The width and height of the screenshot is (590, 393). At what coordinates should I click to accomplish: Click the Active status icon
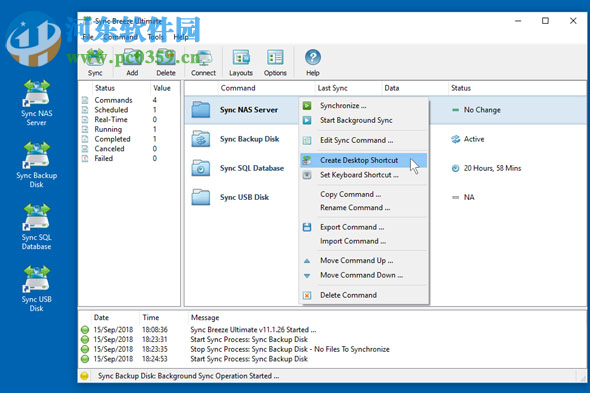455,139
